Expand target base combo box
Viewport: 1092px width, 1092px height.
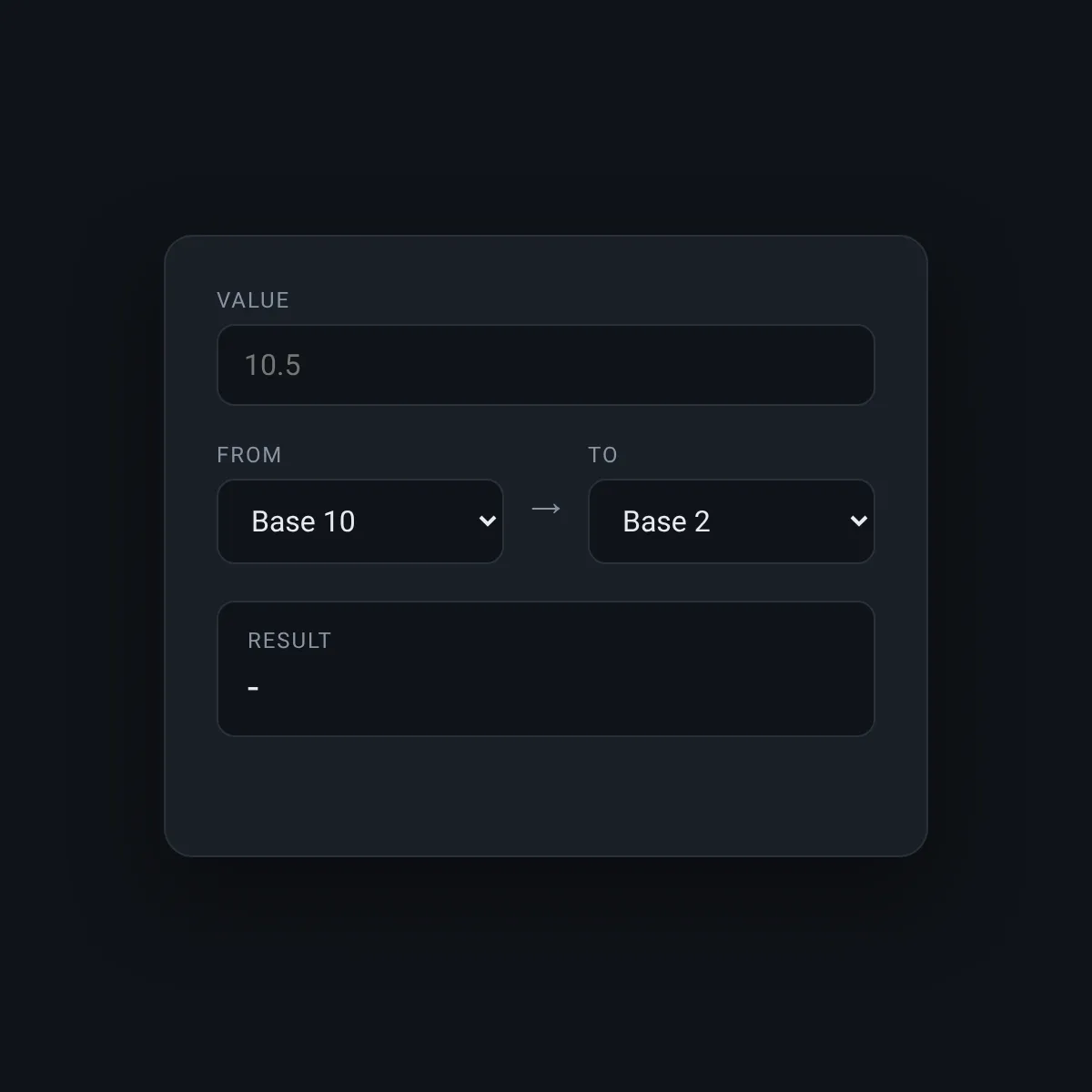[x=732, y=521]
